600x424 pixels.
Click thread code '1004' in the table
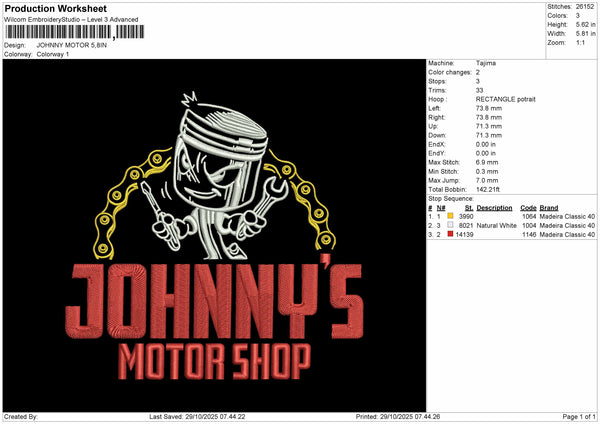(x=529, y=226)
